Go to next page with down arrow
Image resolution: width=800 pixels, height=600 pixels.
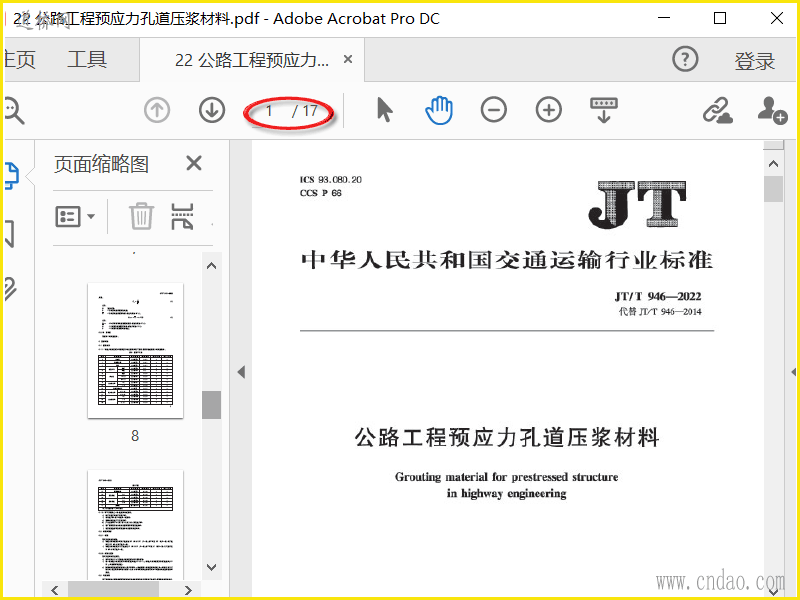pos(212,110)
